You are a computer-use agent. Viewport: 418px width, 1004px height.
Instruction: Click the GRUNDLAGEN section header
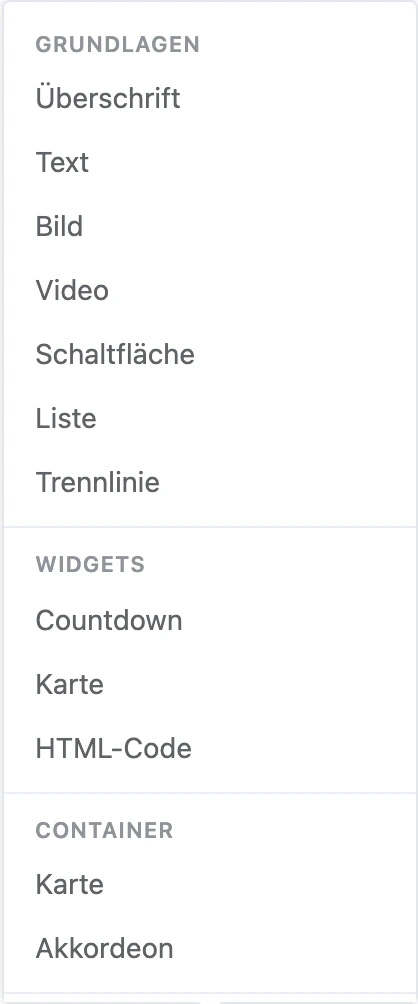pos(118,45)
